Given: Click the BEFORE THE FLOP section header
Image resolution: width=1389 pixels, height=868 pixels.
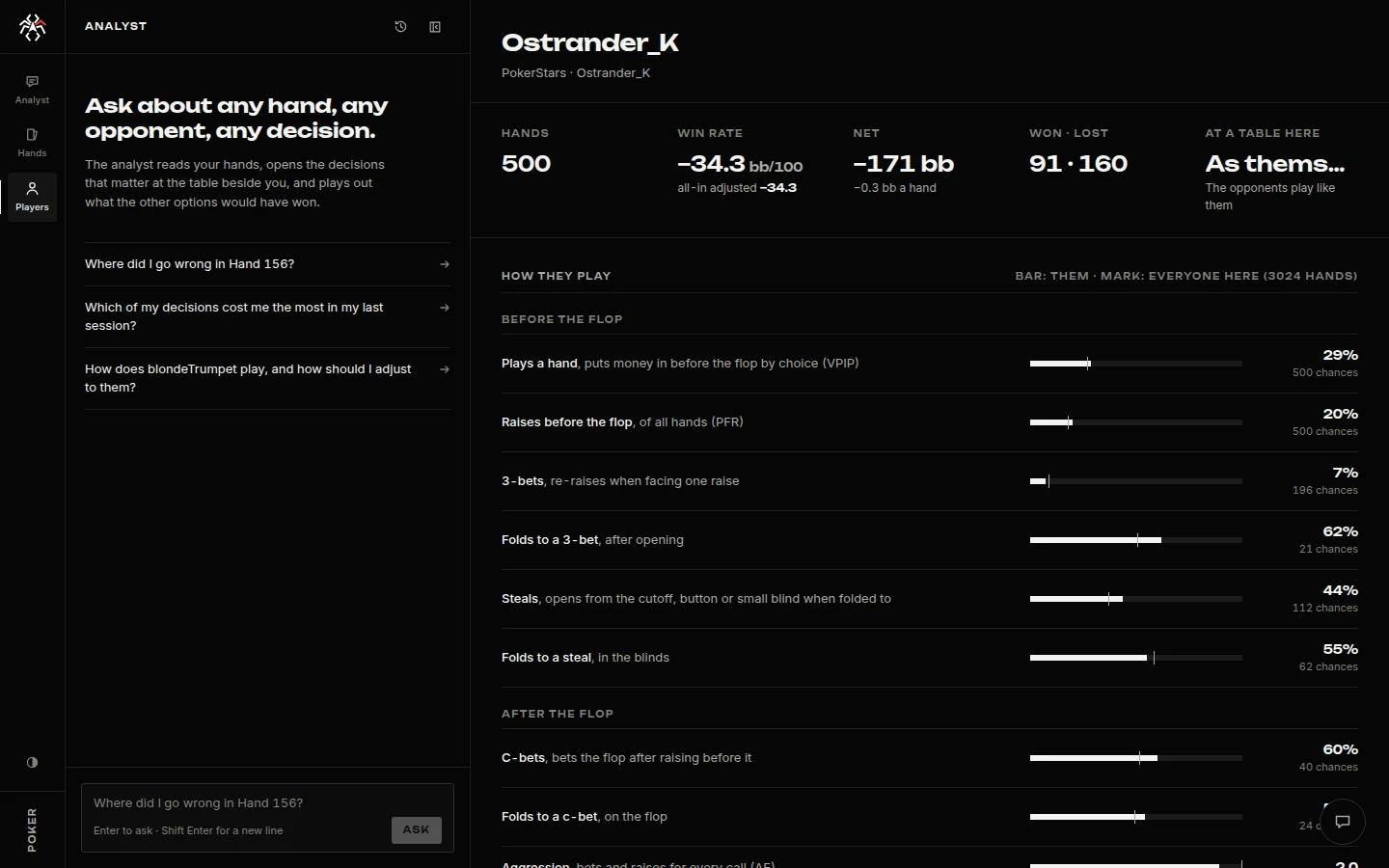Looking at the screenshot, I should (561, 319).
